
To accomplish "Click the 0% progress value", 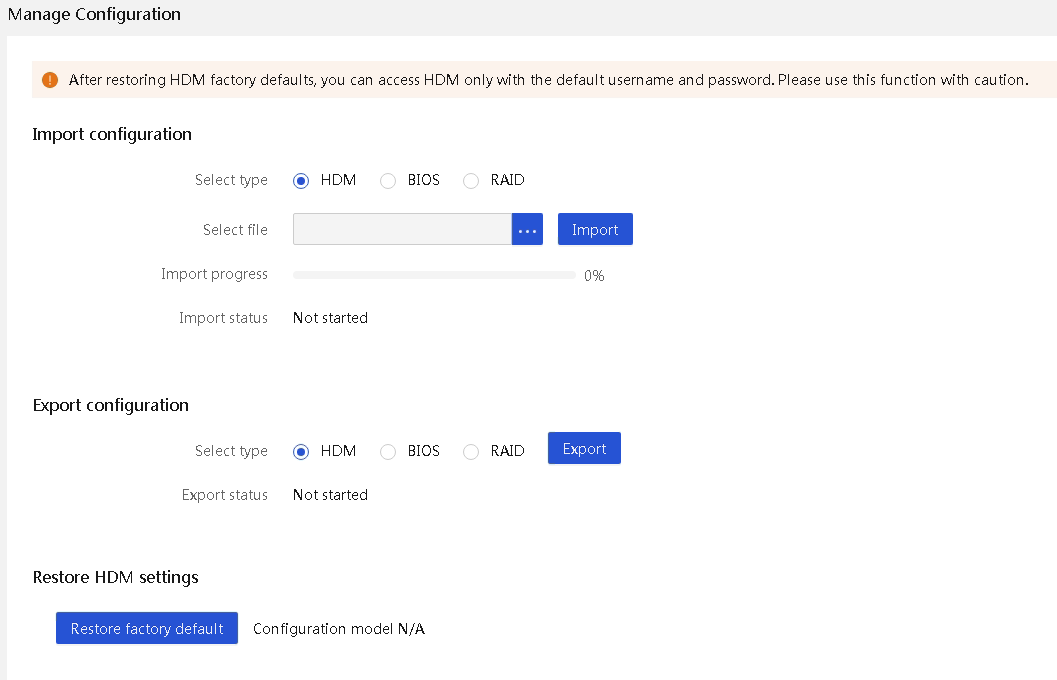I will pos(594,276).
